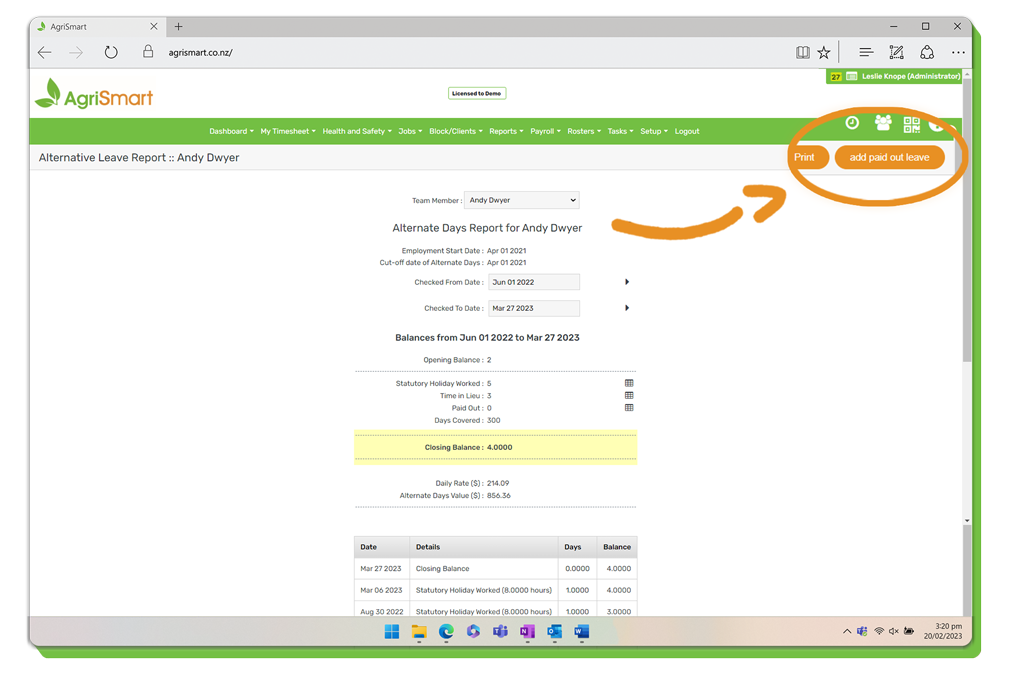The width and height of the screenshot is (1024, 693).
Task: Refresh the browser page
Action: pyautogui.click(x=111, y=53)
